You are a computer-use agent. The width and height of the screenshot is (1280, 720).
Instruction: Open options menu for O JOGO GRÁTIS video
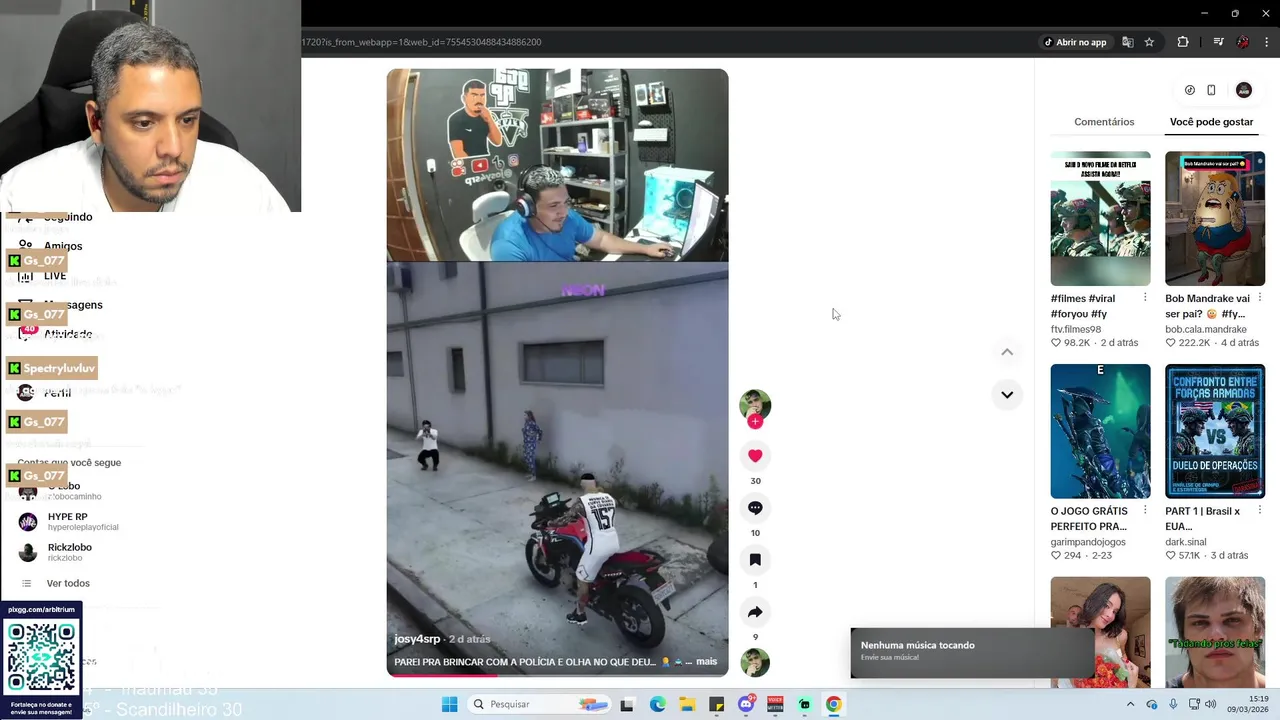click(1145, 510)
